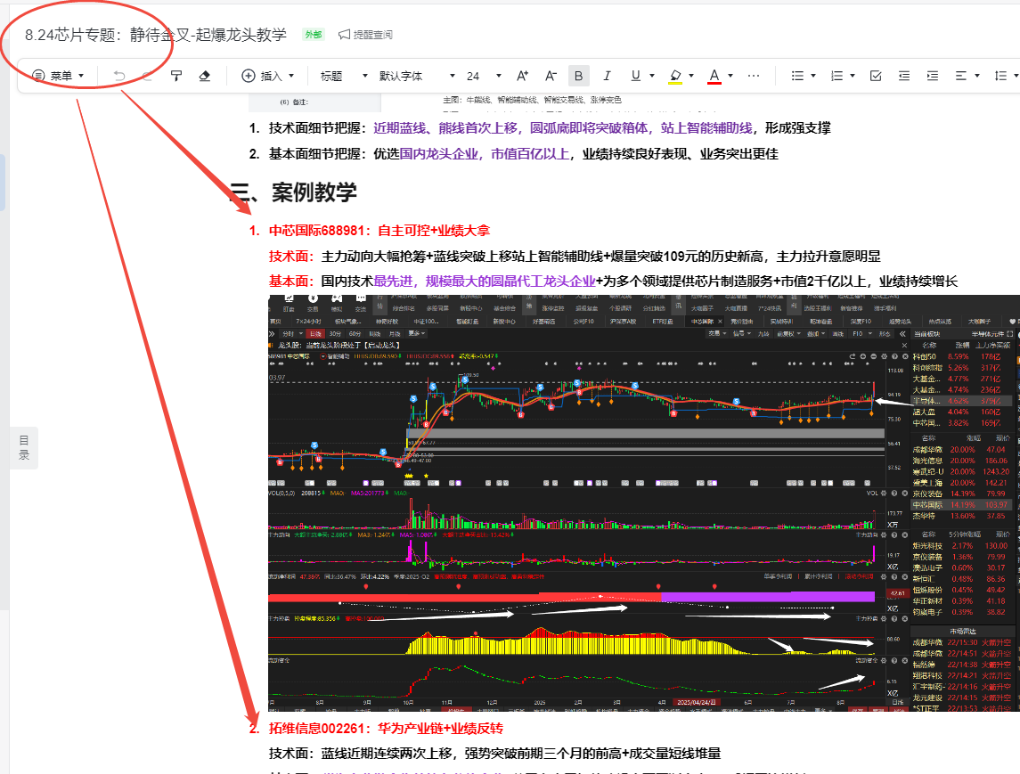Click the text 技术面细节把握：
The image size is (1020, 774).
321,128
